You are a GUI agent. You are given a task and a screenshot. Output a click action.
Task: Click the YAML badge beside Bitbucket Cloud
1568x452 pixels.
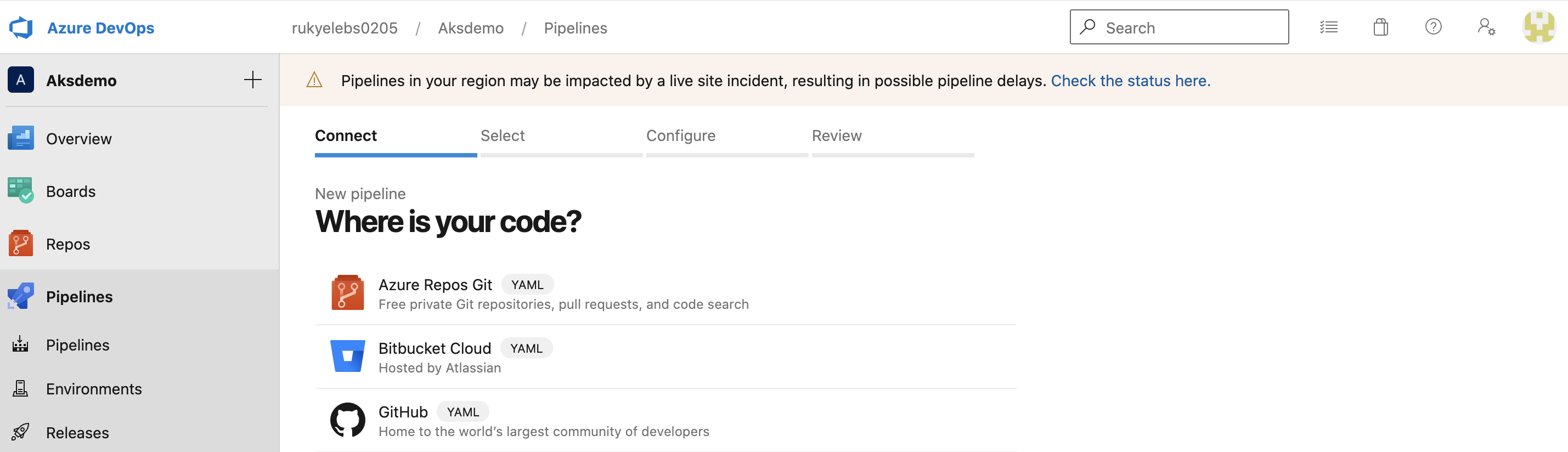pos(526,348)
